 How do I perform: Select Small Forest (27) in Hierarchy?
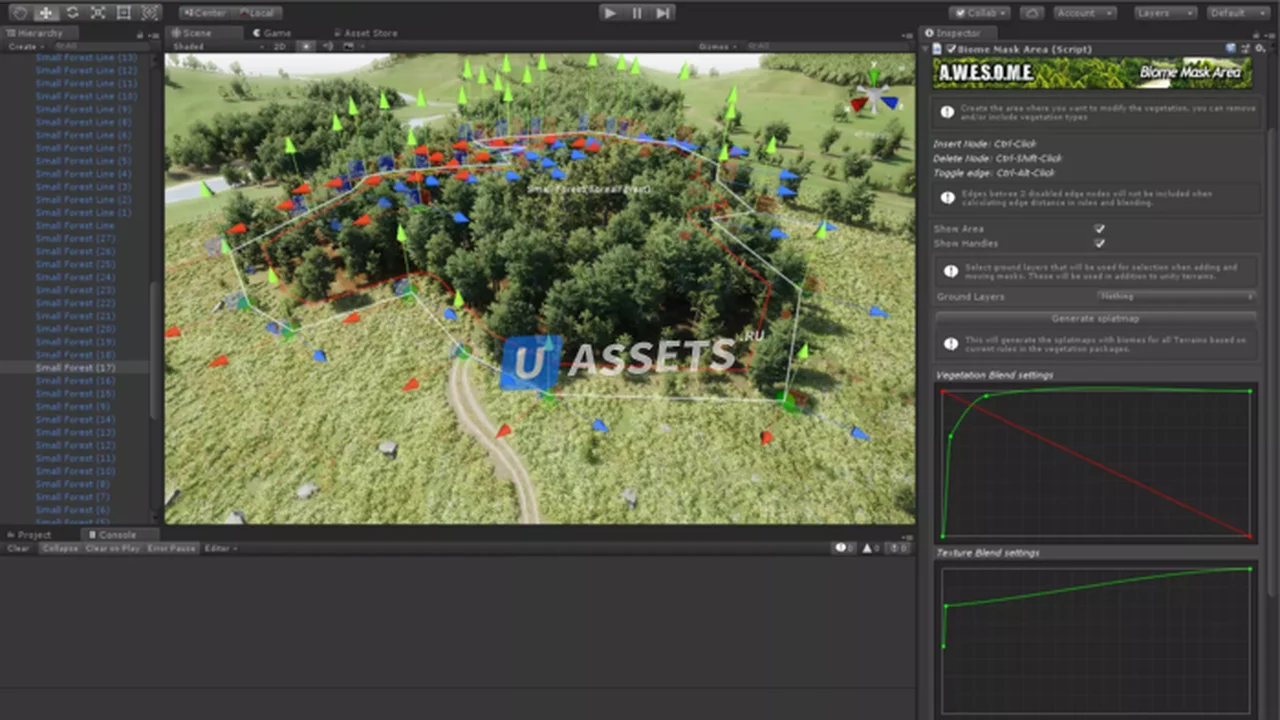pos(76,239)
